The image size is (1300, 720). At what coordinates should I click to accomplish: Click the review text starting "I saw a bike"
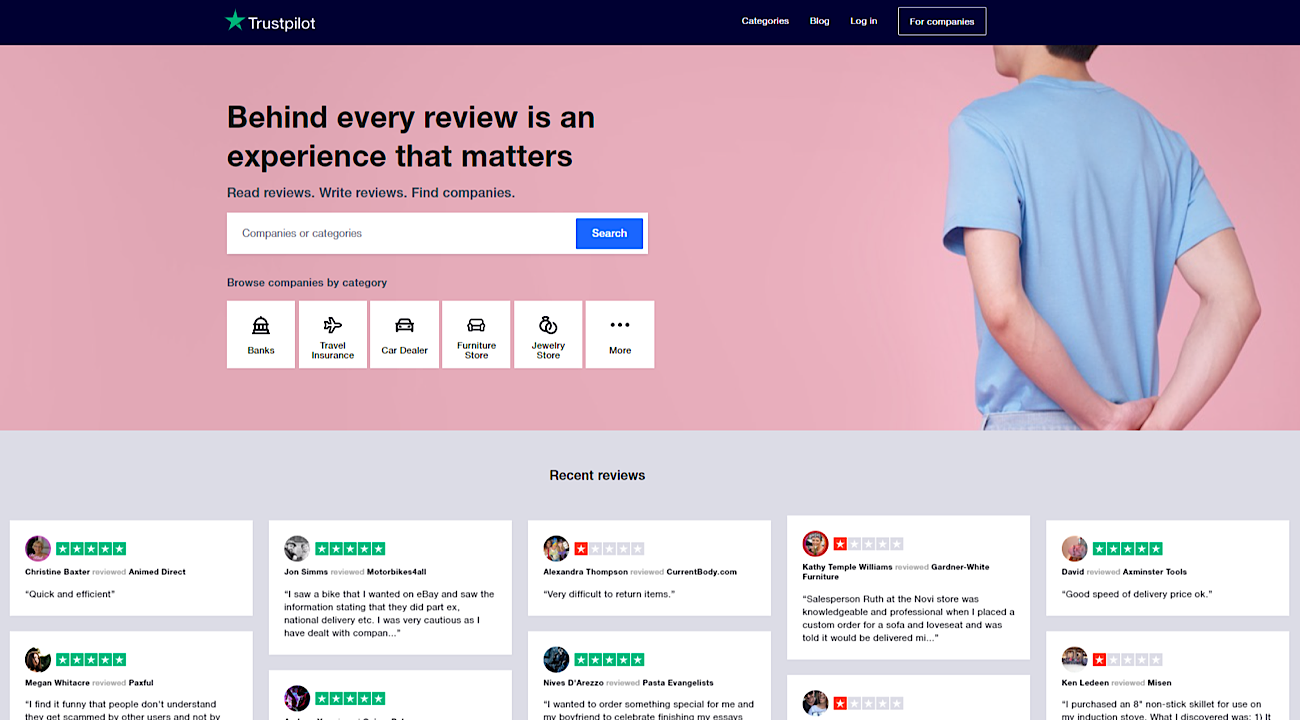click(x=389, y=613)
